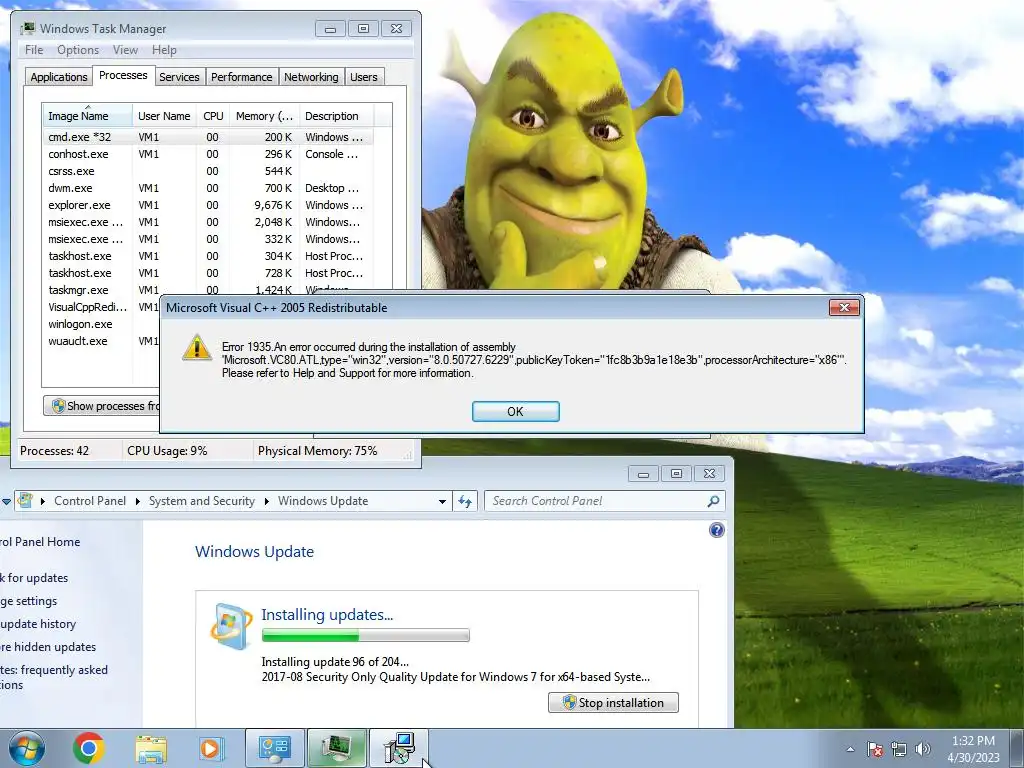Sort processes by CPU column
The image size is (1024, 768).
tap(213, 116)
